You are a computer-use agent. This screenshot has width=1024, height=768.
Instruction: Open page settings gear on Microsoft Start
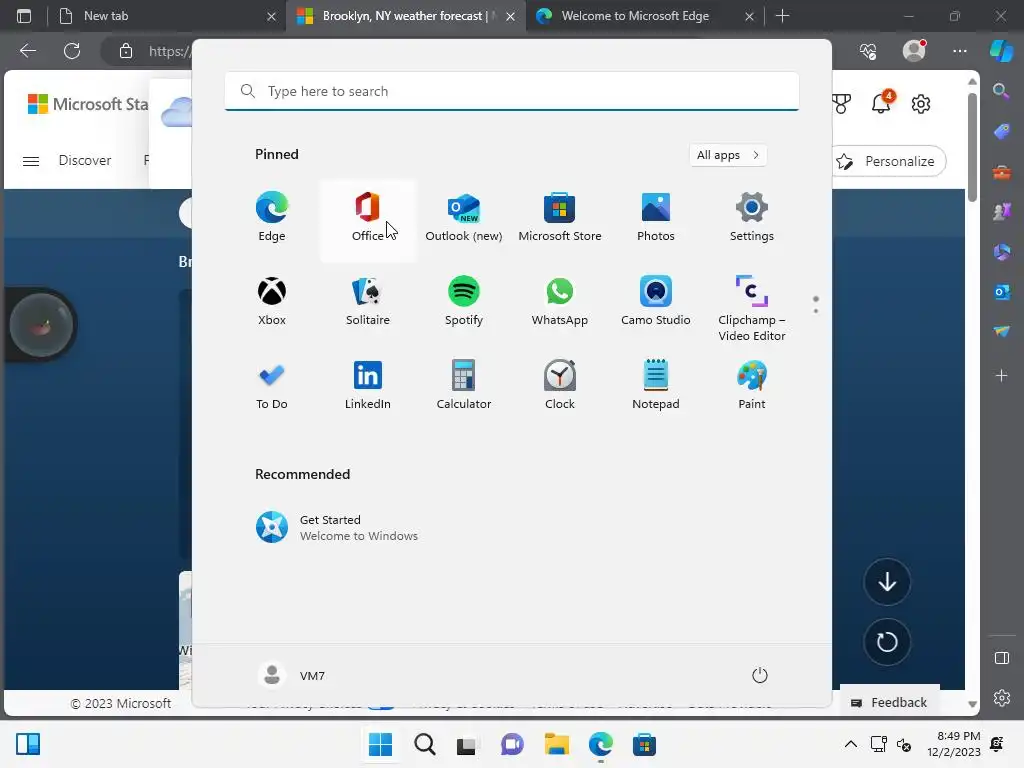921,104
